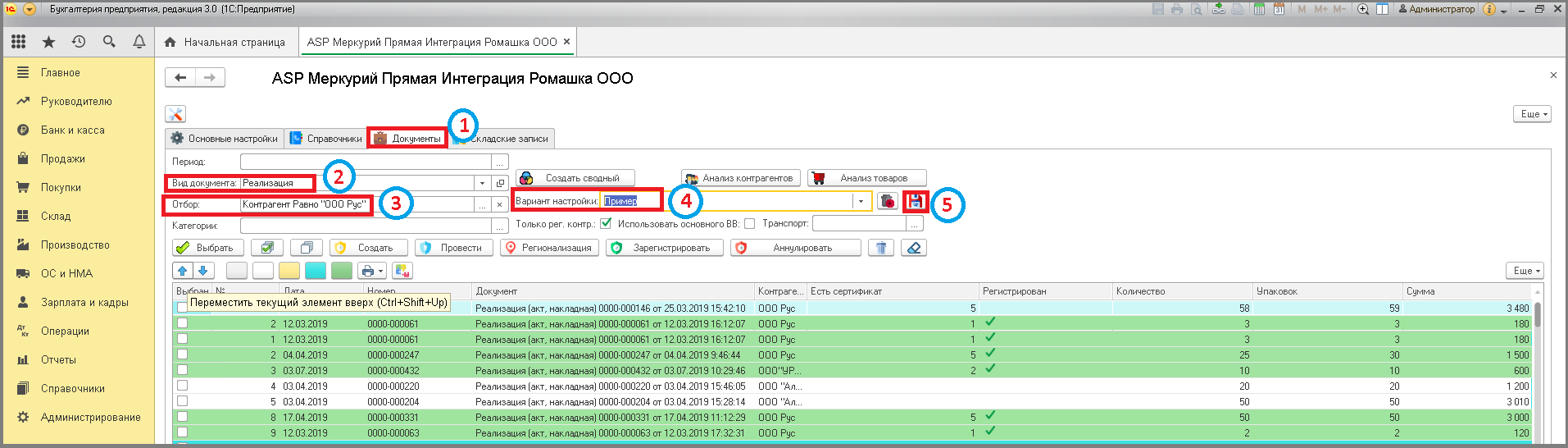Open Favorites star icon

48,41
